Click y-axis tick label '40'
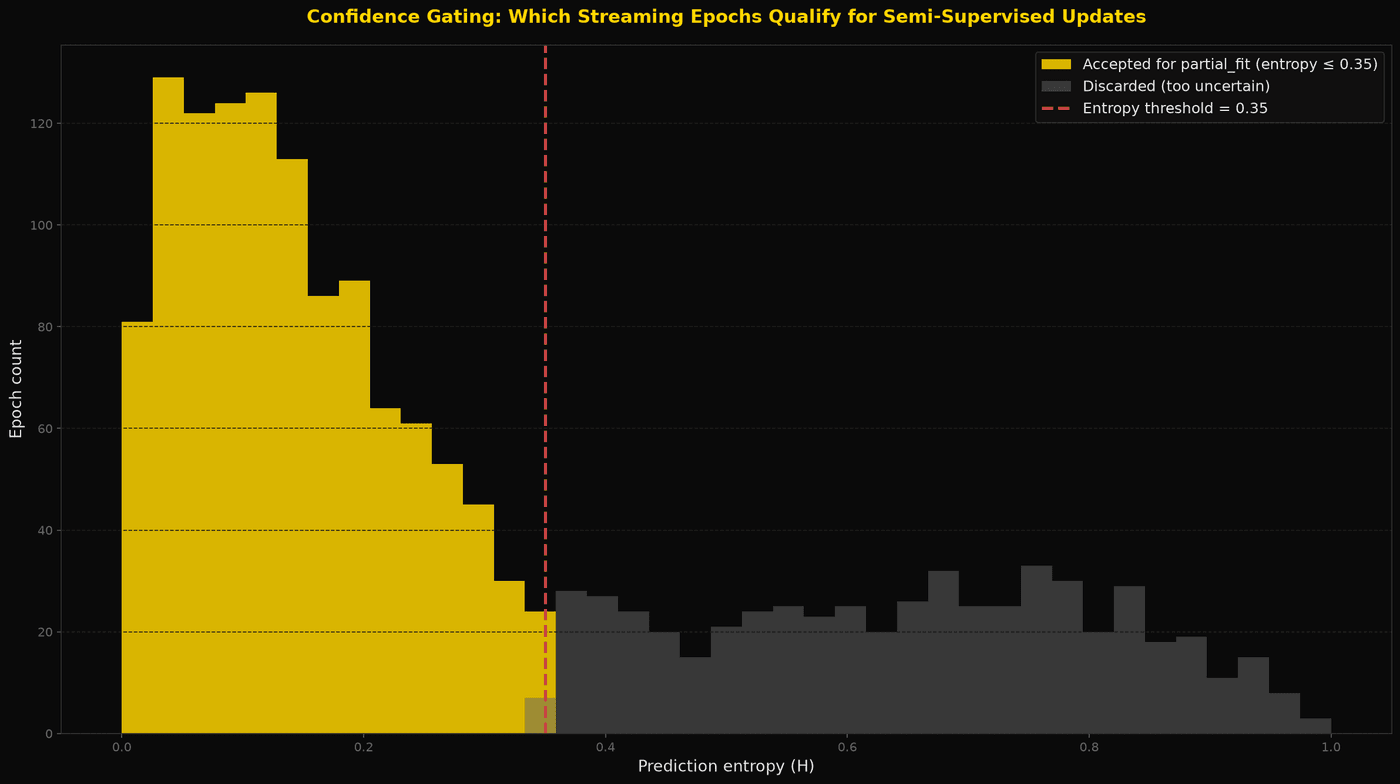 (x=45, y=531)
